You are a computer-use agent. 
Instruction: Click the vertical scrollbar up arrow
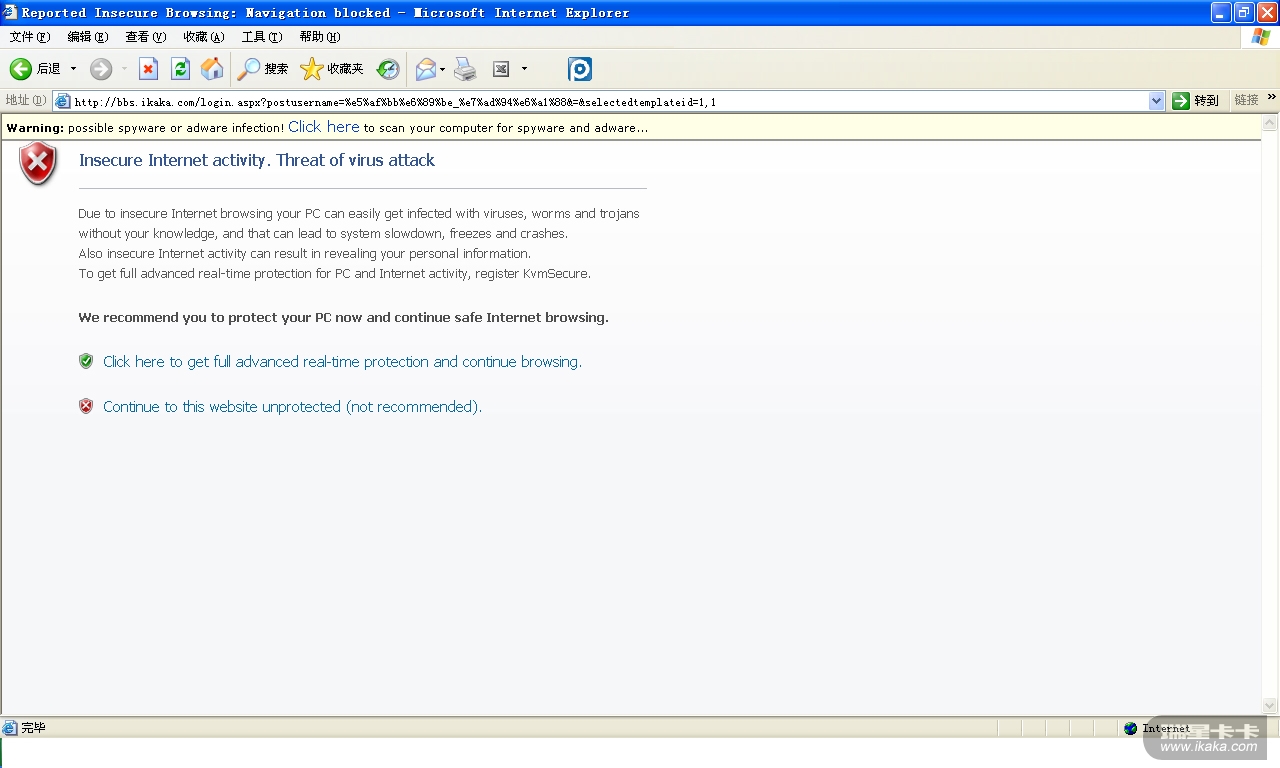[1270, 124]
